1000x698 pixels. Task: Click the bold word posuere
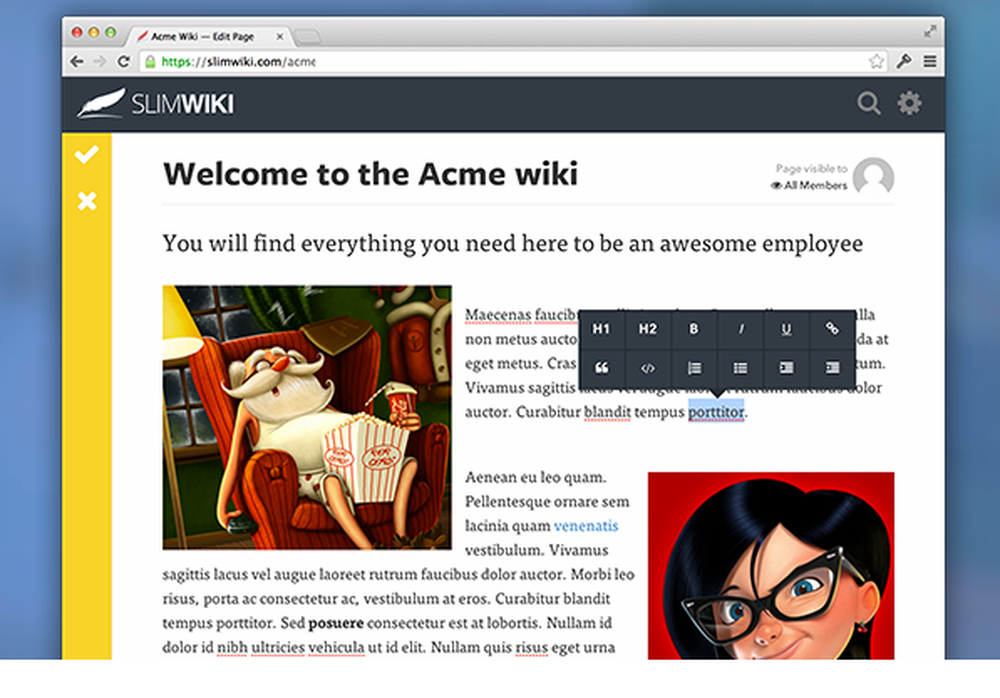point(336,623)
